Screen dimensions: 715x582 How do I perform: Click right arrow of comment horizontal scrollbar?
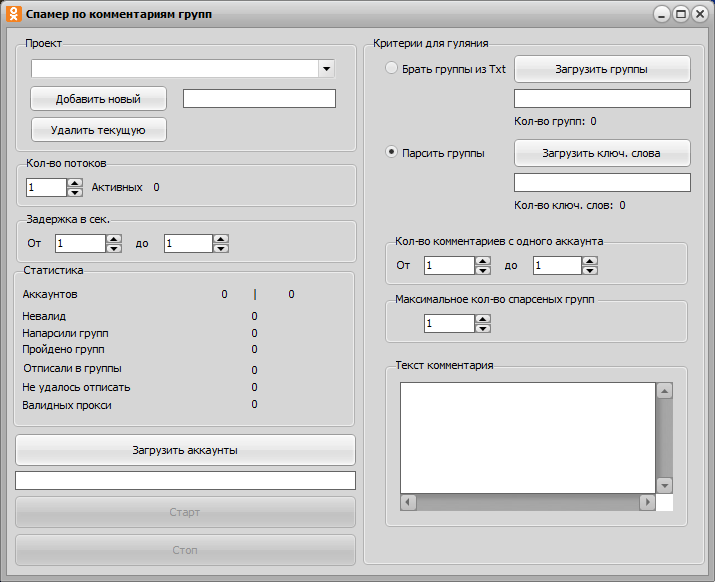pos(647,502)
